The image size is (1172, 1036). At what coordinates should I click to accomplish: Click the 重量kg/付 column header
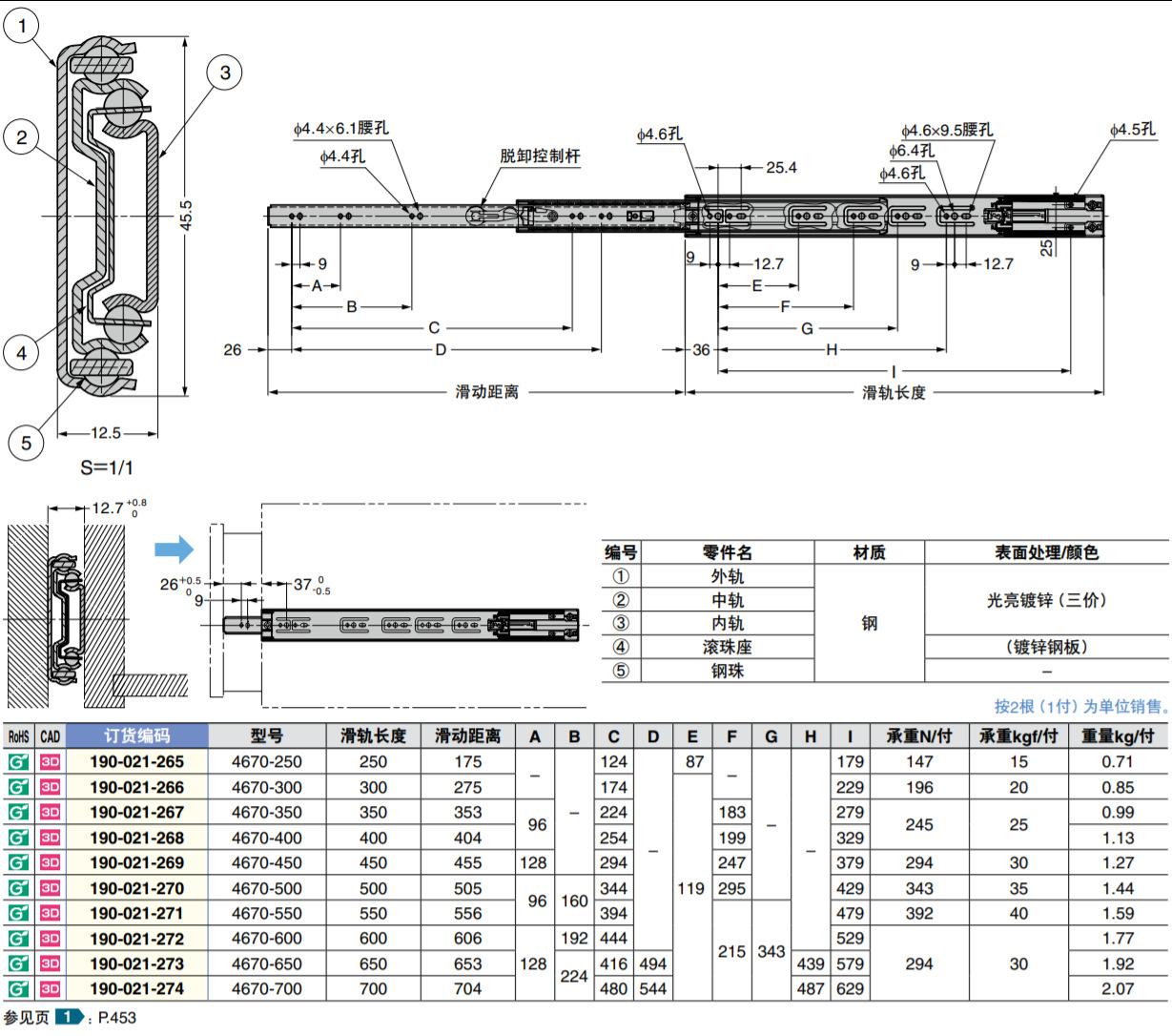[x=1118, y=736]
